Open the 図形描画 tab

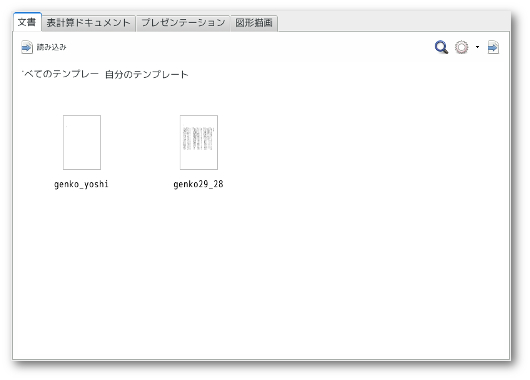tap(254, 23)
